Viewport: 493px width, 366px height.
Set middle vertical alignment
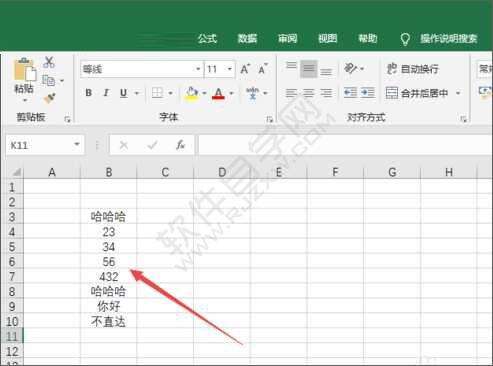(309, 69)
